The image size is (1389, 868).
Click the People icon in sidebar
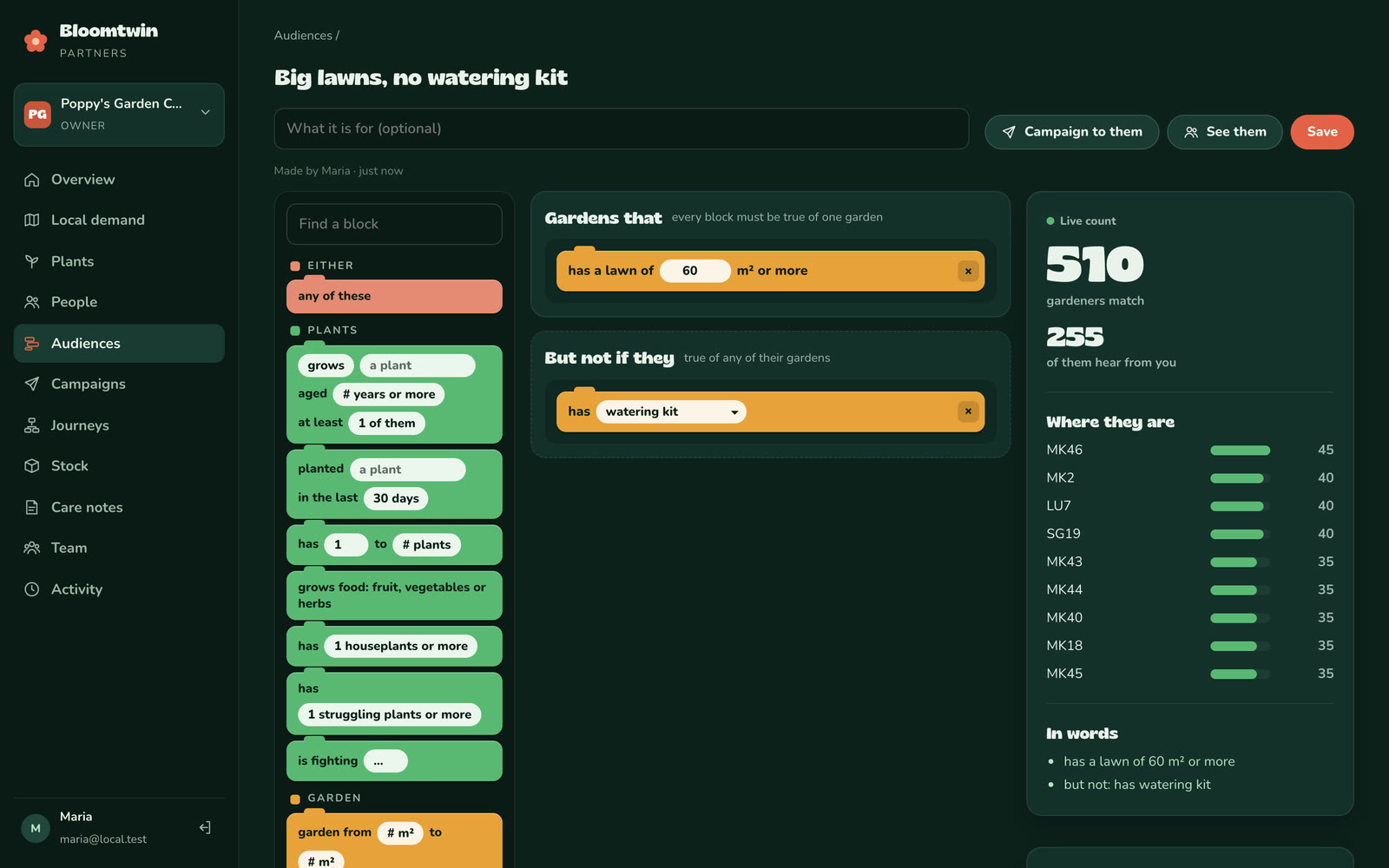(32, 302)
